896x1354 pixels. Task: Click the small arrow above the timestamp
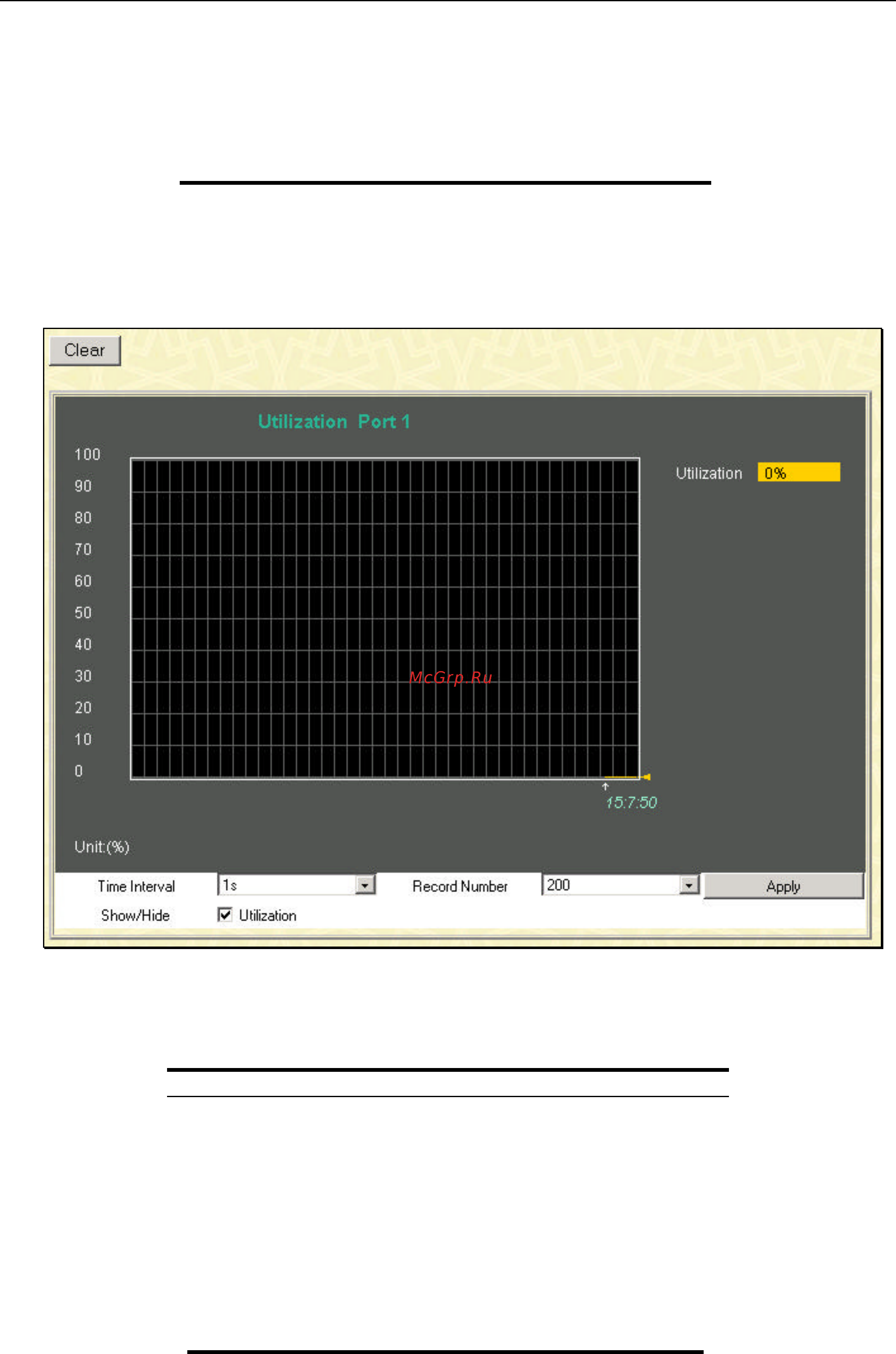pyautogui.click(x=605, y=787)
